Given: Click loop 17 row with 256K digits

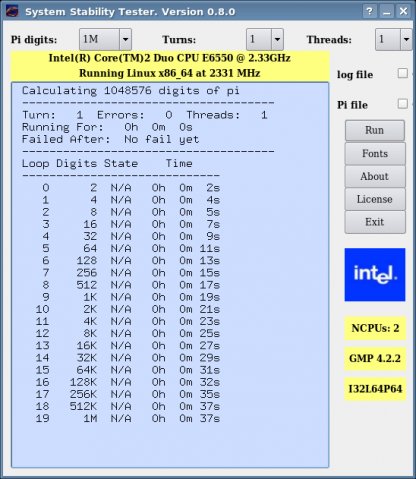Looking at the screenshot, I should tap(128, 394).
